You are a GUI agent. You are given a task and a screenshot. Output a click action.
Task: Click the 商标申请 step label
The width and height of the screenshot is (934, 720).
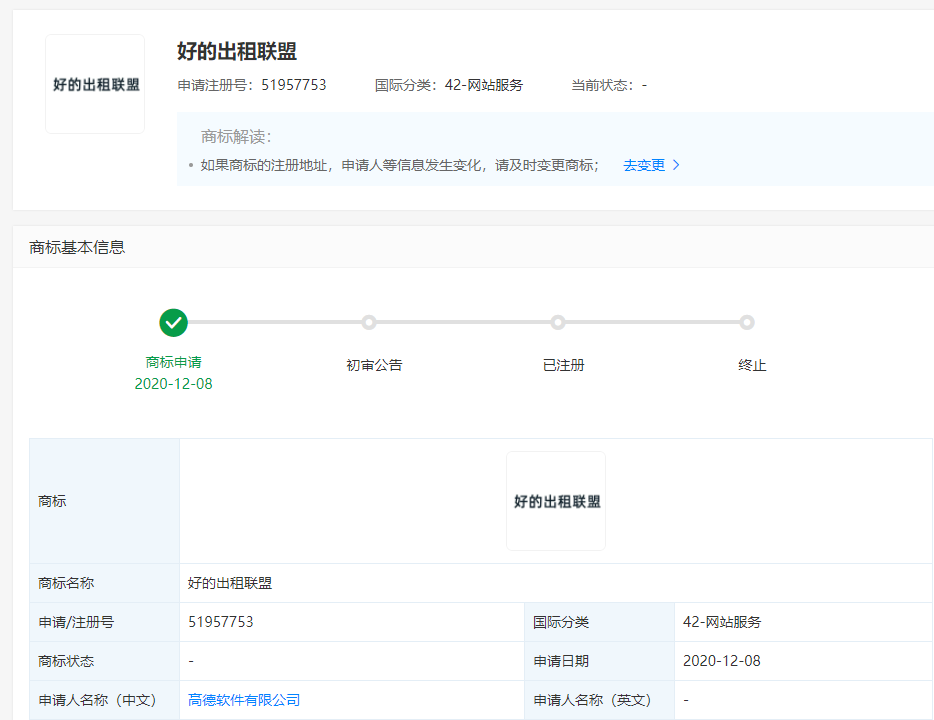(x=174, y=363)
